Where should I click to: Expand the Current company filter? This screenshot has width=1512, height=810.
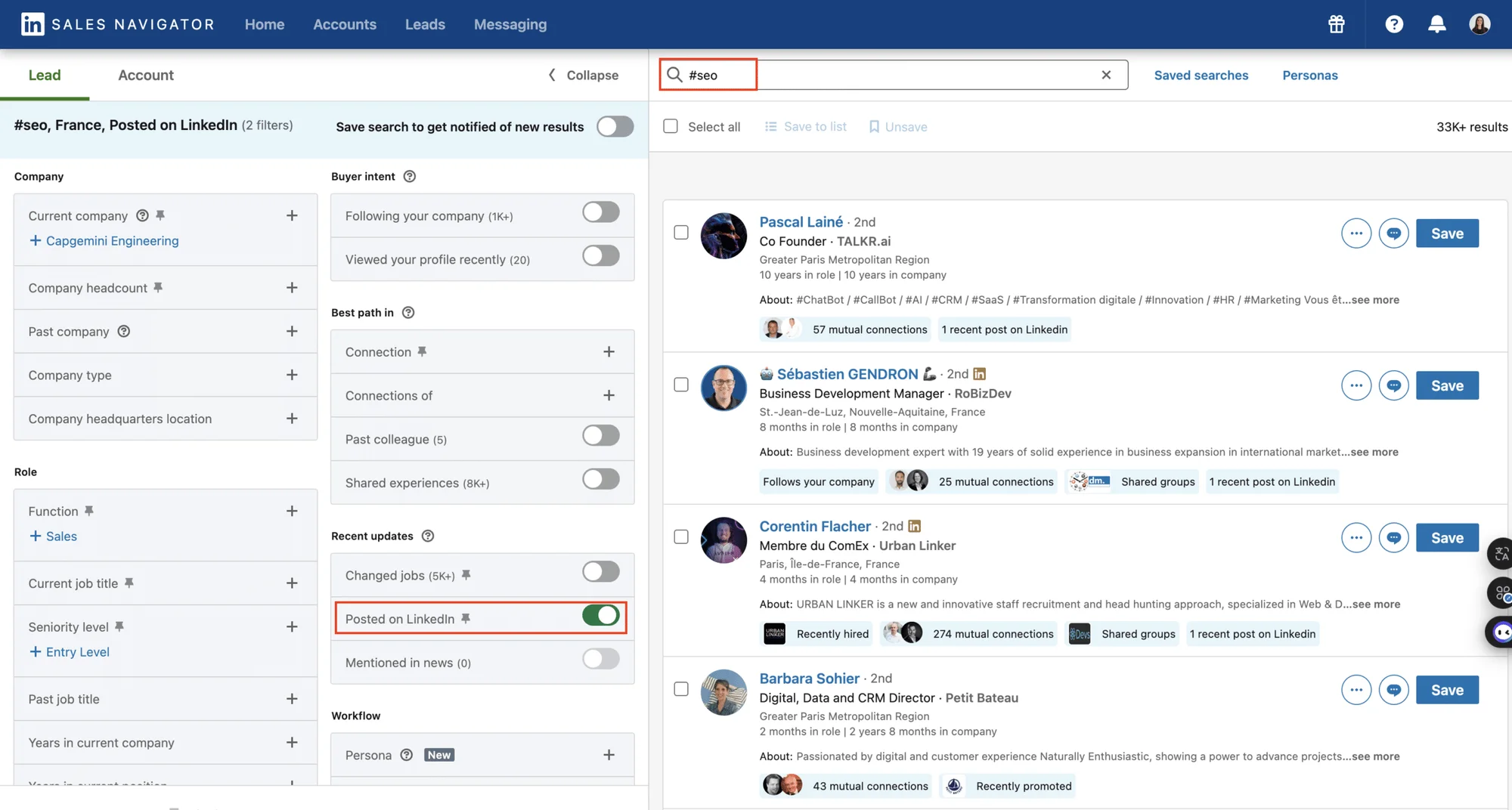point(292,215)
